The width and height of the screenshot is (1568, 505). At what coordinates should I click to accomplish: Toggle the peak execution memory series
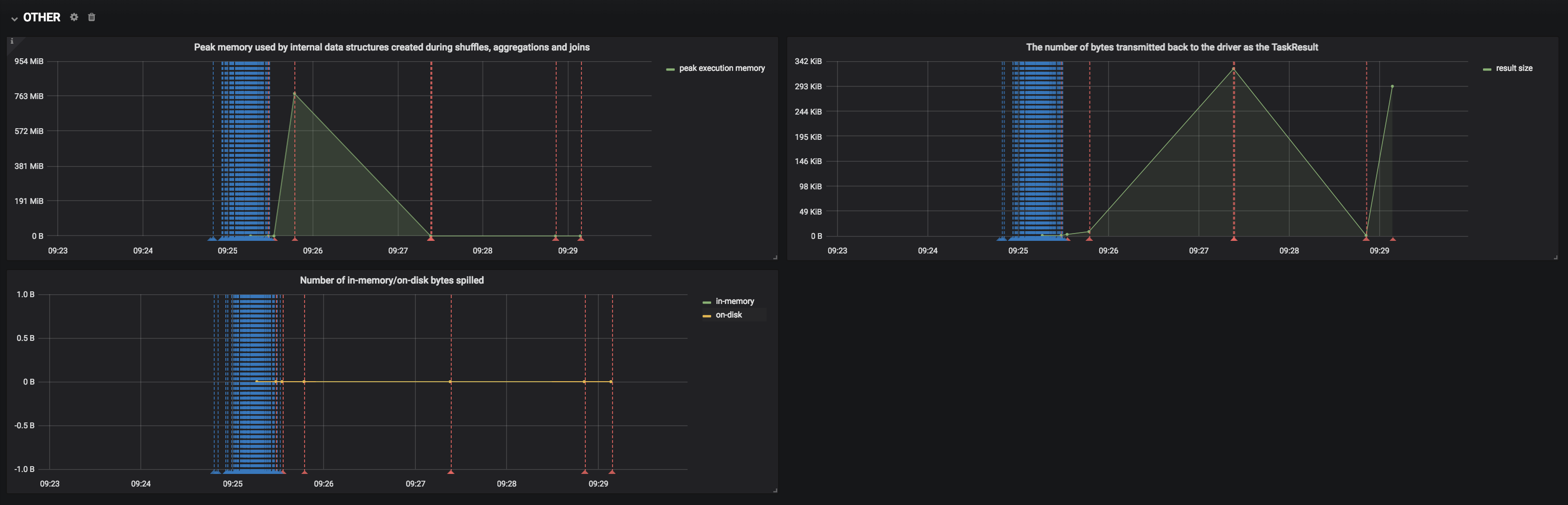[x=722, y=68]
